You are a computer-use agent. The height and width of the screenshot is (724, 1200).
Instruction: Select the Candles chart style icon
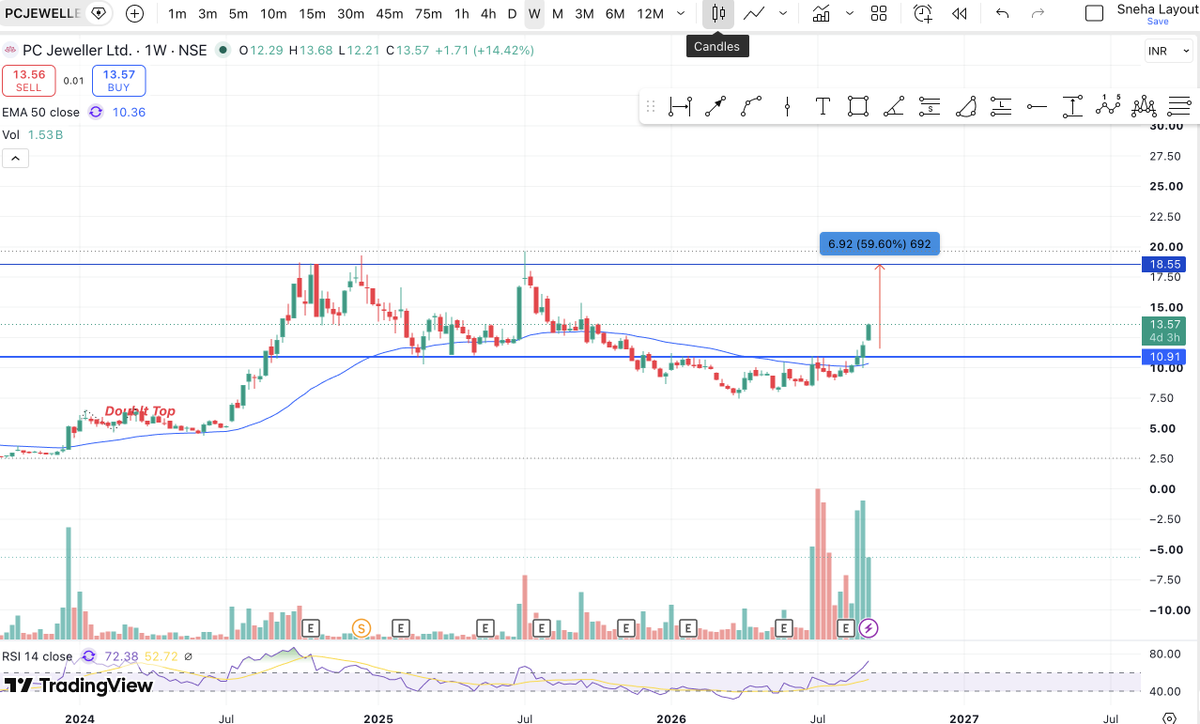coord(717,14)
